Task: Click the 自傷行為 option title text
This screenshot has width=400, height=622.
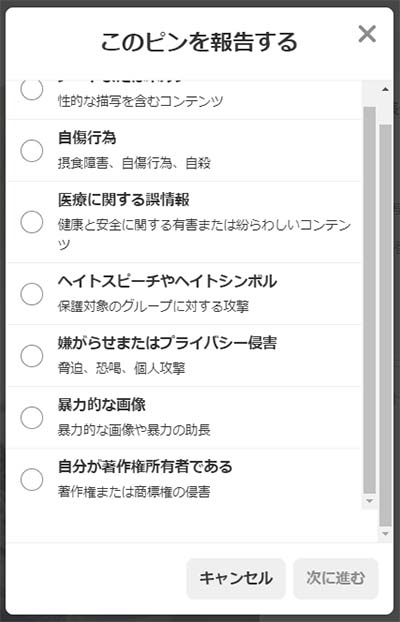Action: pos(87,138)
